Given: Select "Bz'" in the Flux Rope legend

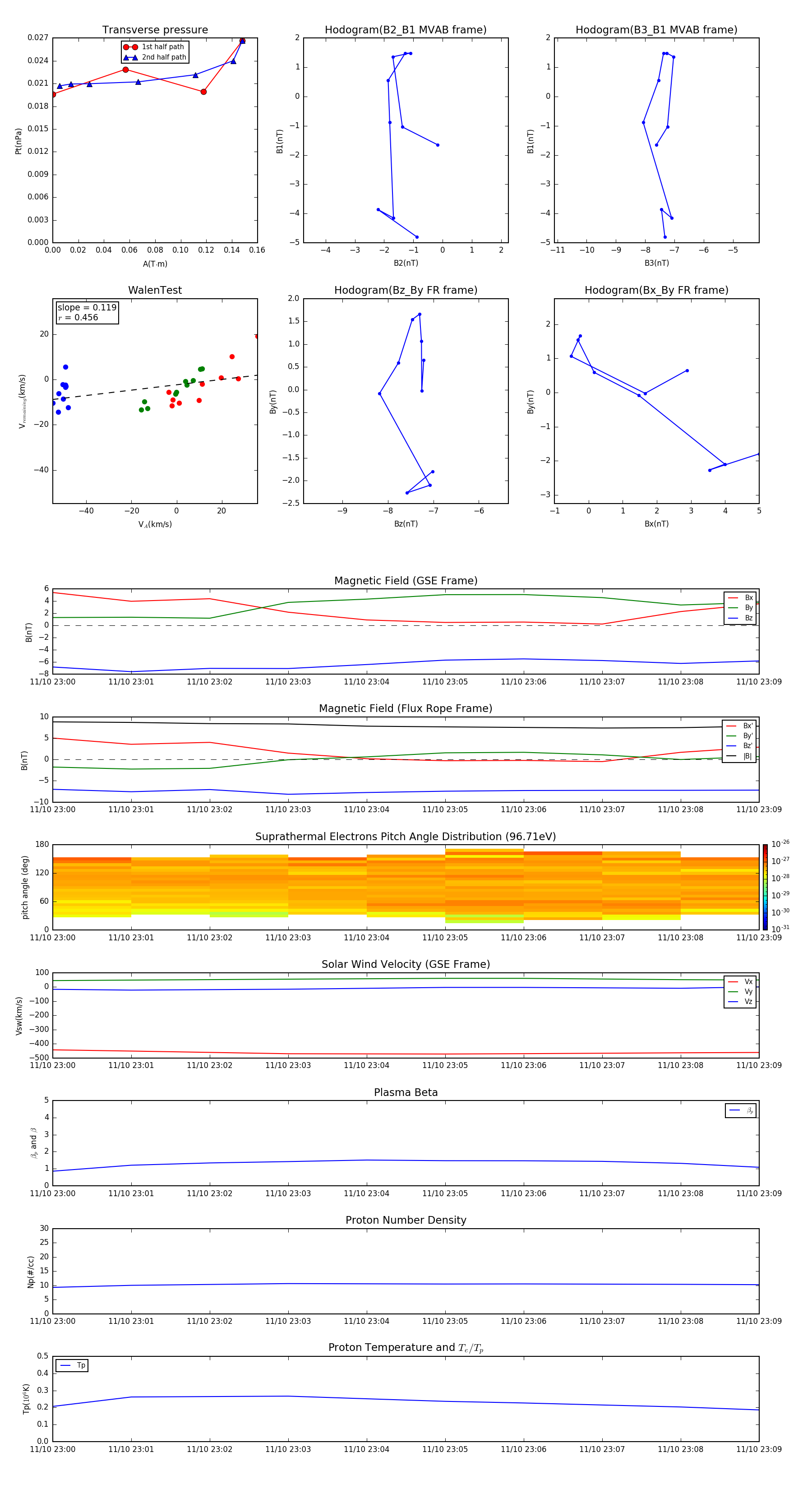Looking at the screenshot, I should coord(740,746).
